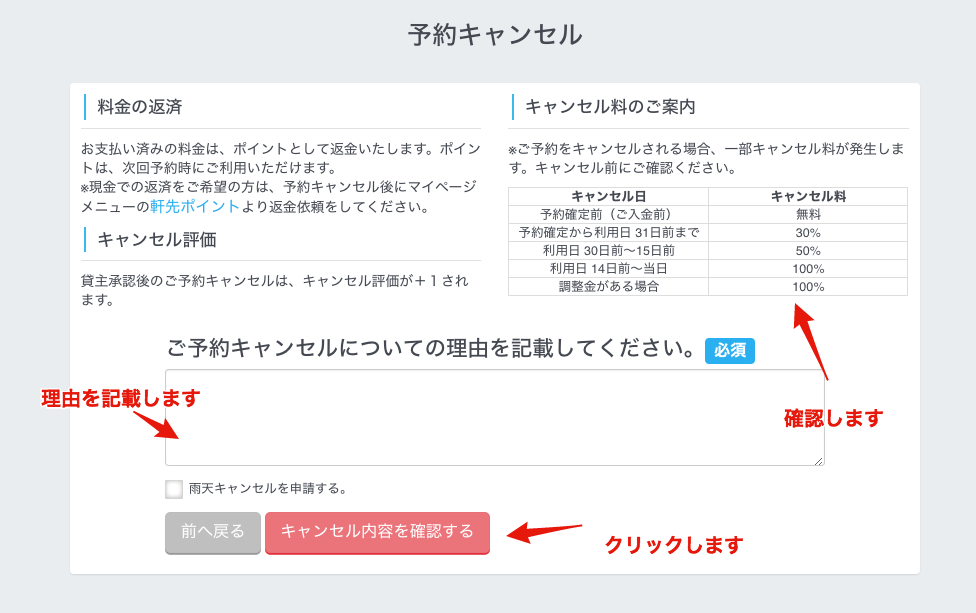Click the textarea resize handle corner
This screenshot has width=976, height=613.
click(x=819, y=461)
